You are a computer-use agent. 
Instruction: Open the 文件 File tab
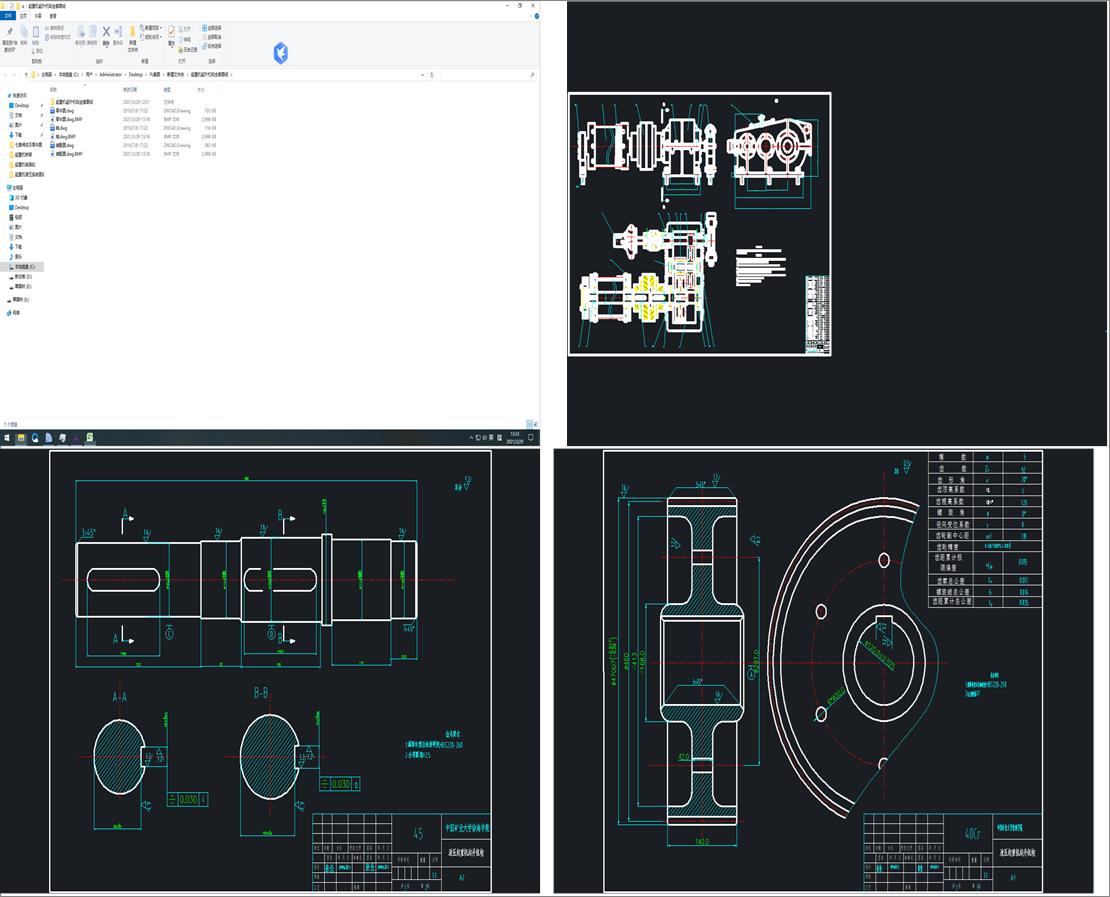[8, 16]
